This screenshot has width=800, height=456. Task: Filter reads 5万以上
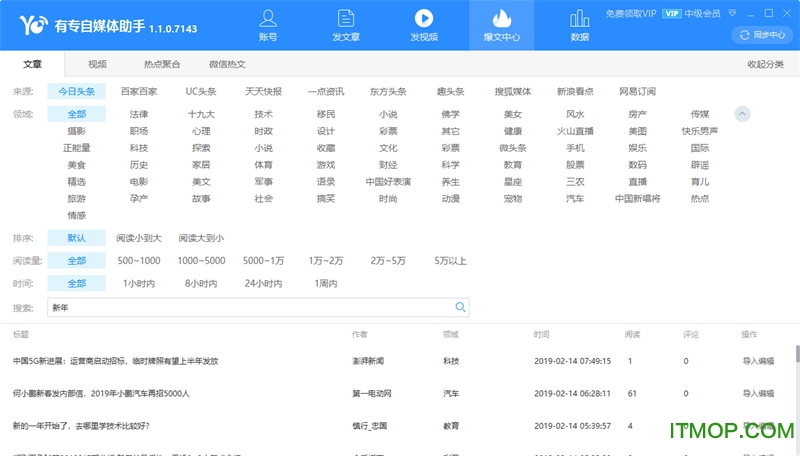(x=451, y=261)
